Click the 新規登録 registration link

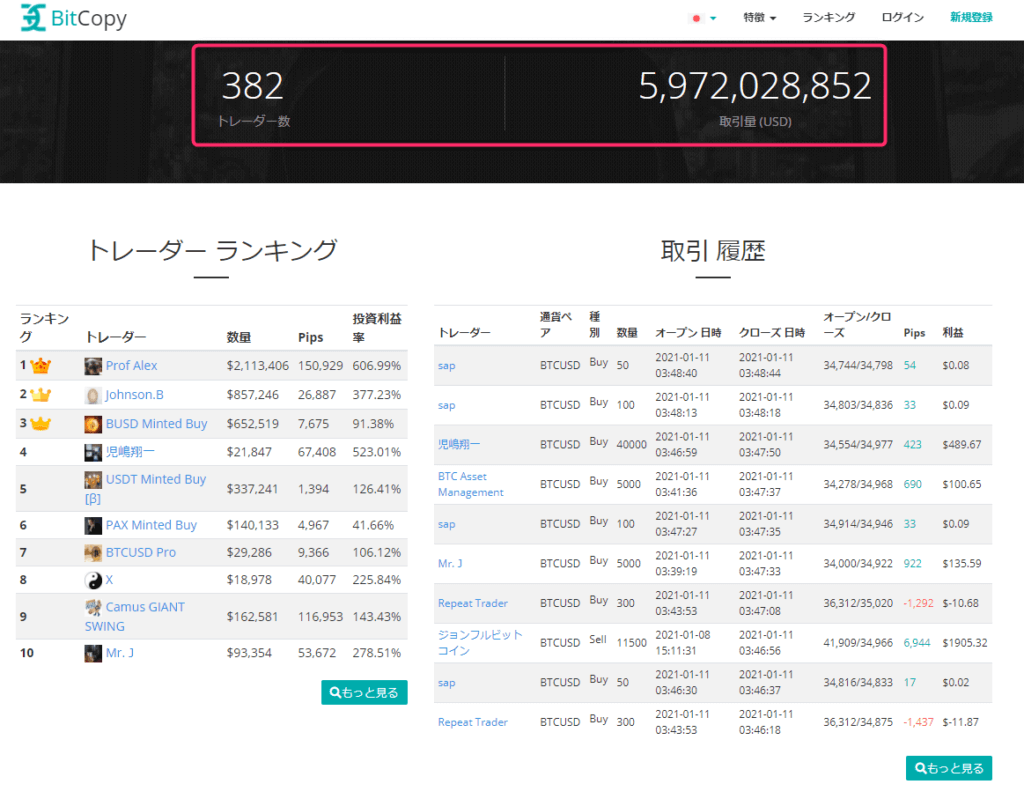click(971, 17)
